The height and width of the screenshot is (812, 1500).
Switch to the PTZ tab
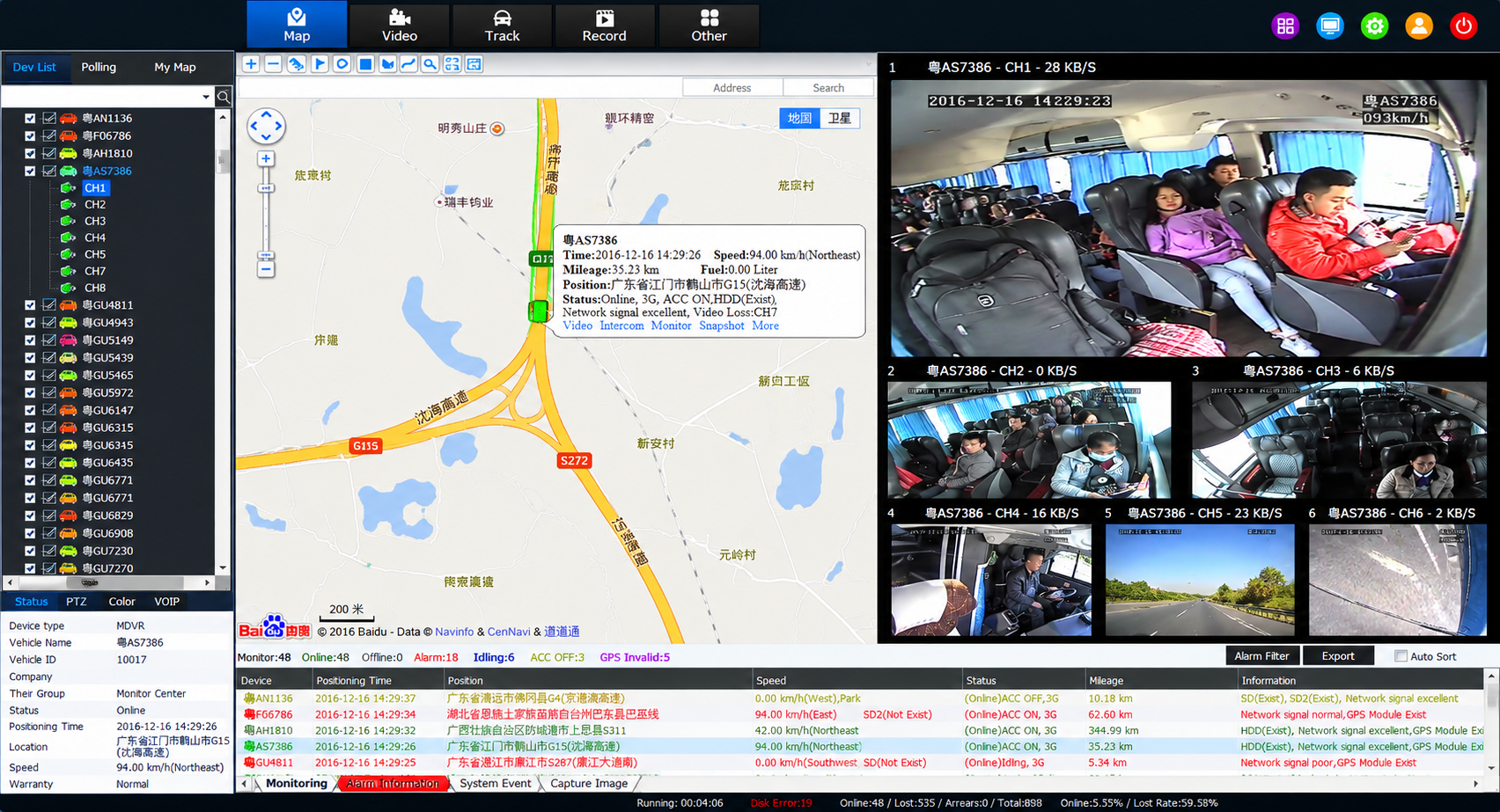[77, 602]
